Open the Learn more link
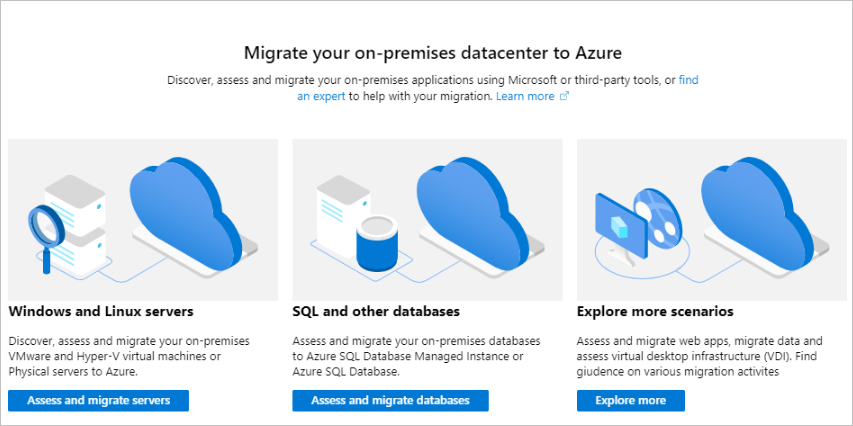853x426 pixels. coord(525,96)
